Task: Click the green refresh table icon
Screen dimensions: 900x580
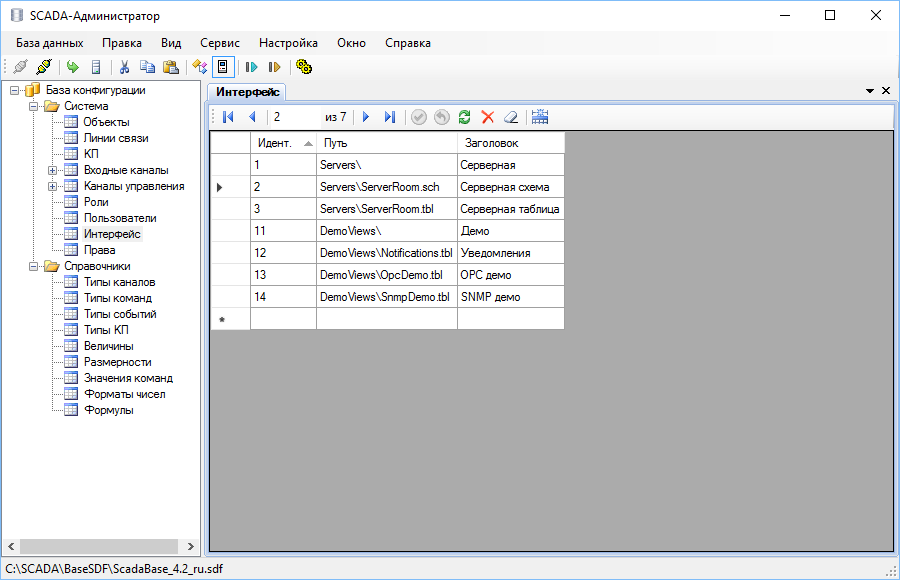Action: click(464, 117)
